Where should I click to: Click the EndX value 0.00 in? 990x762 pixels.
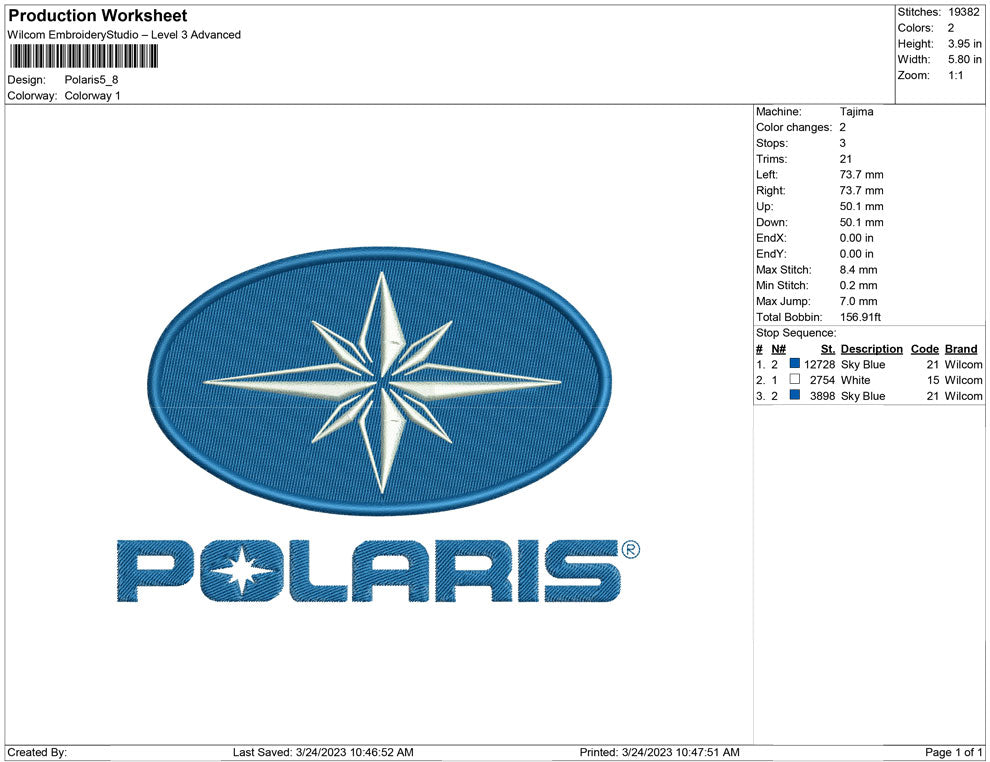[x=856, y=238]
